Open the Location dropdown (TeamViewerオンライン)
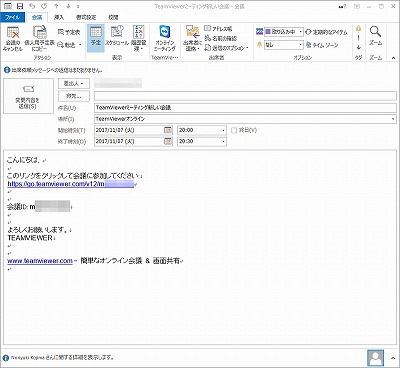The width and height of the screenshot is (400, 368). [393, 119]
